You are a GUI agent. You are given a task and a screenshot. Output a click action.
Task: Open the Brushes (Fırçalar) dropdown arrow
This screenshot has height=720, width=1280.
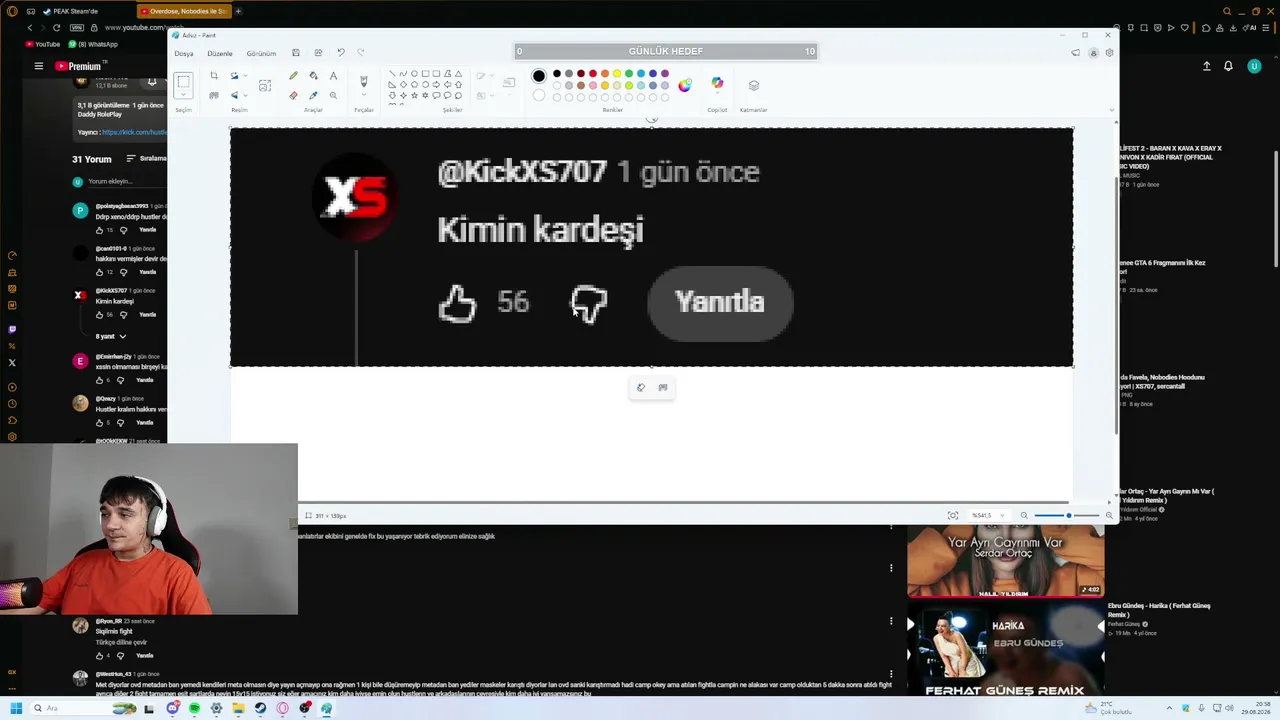point(363,96)
